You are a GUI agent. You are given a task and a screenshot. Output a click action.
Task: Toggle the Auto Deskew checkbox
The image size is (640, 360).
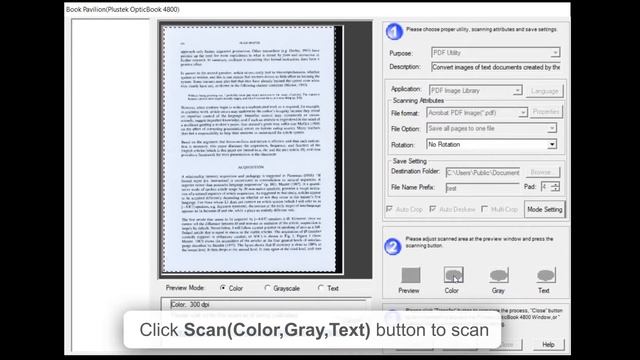pos(433,209)
